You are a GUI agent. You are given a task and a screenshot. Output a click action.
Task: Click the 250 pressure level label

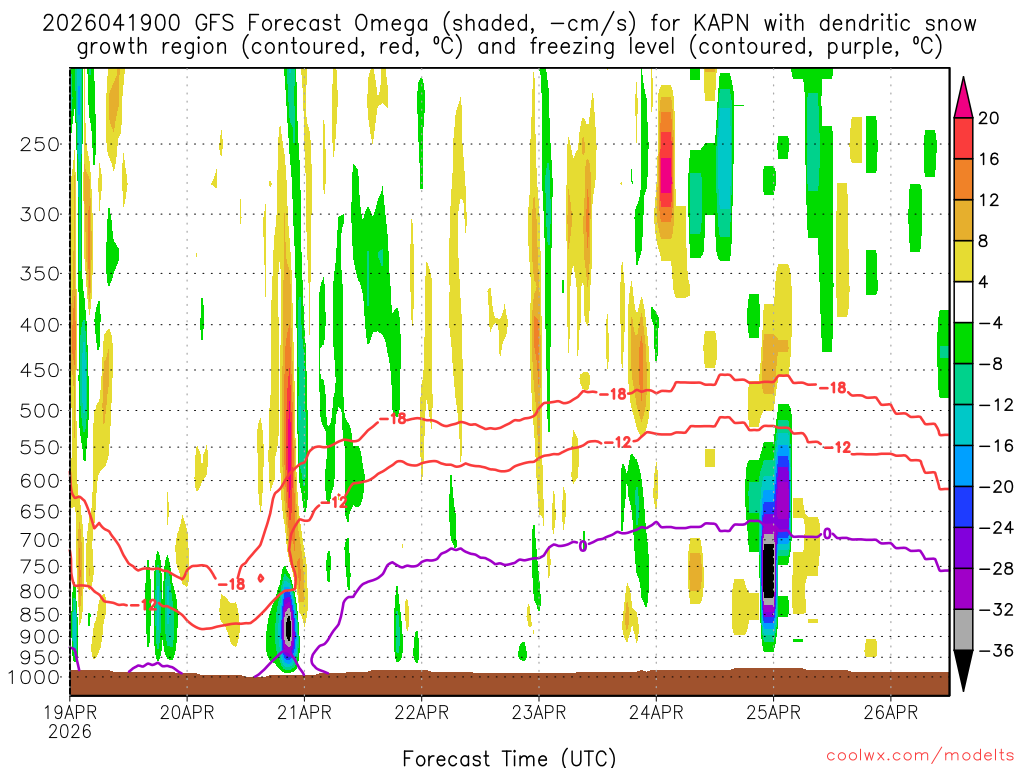pyautogui.click(x=40, y=144)
